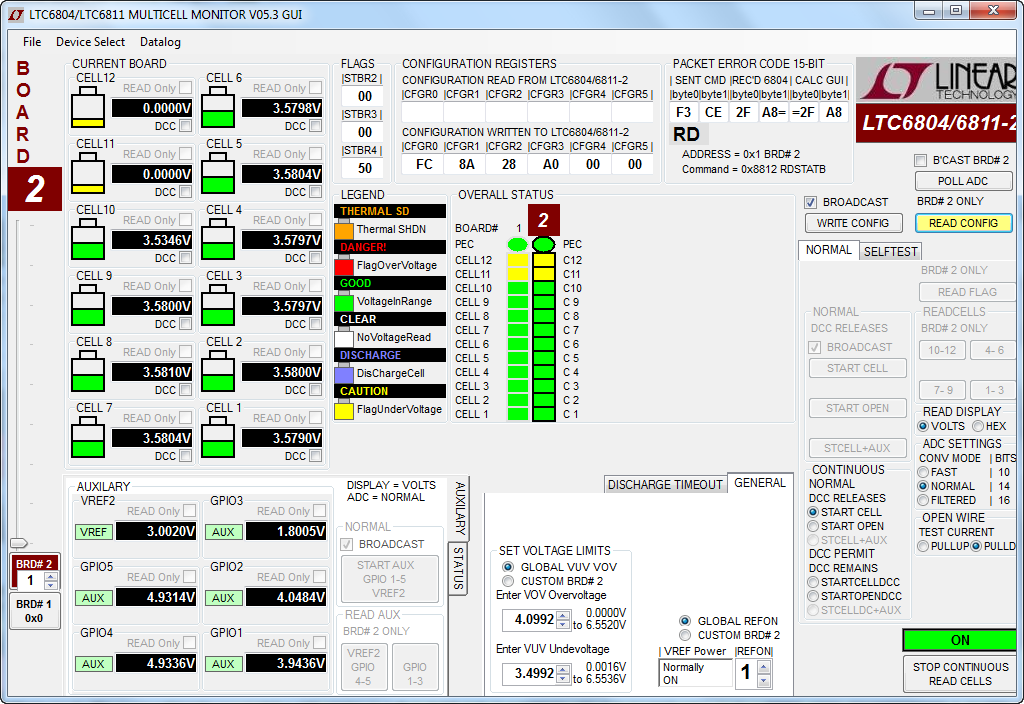The height and width of the screenshot is (704, 1024).
Task: Increase the BRD# 2 board number spinner
Action: (x=50, y=576)
